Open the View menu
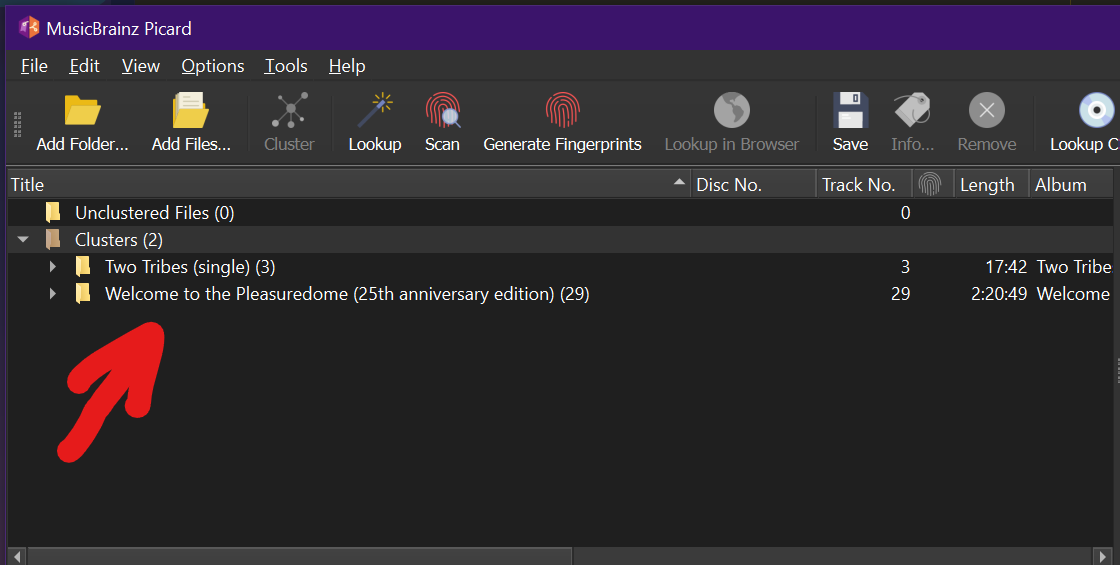 [141, 66]
